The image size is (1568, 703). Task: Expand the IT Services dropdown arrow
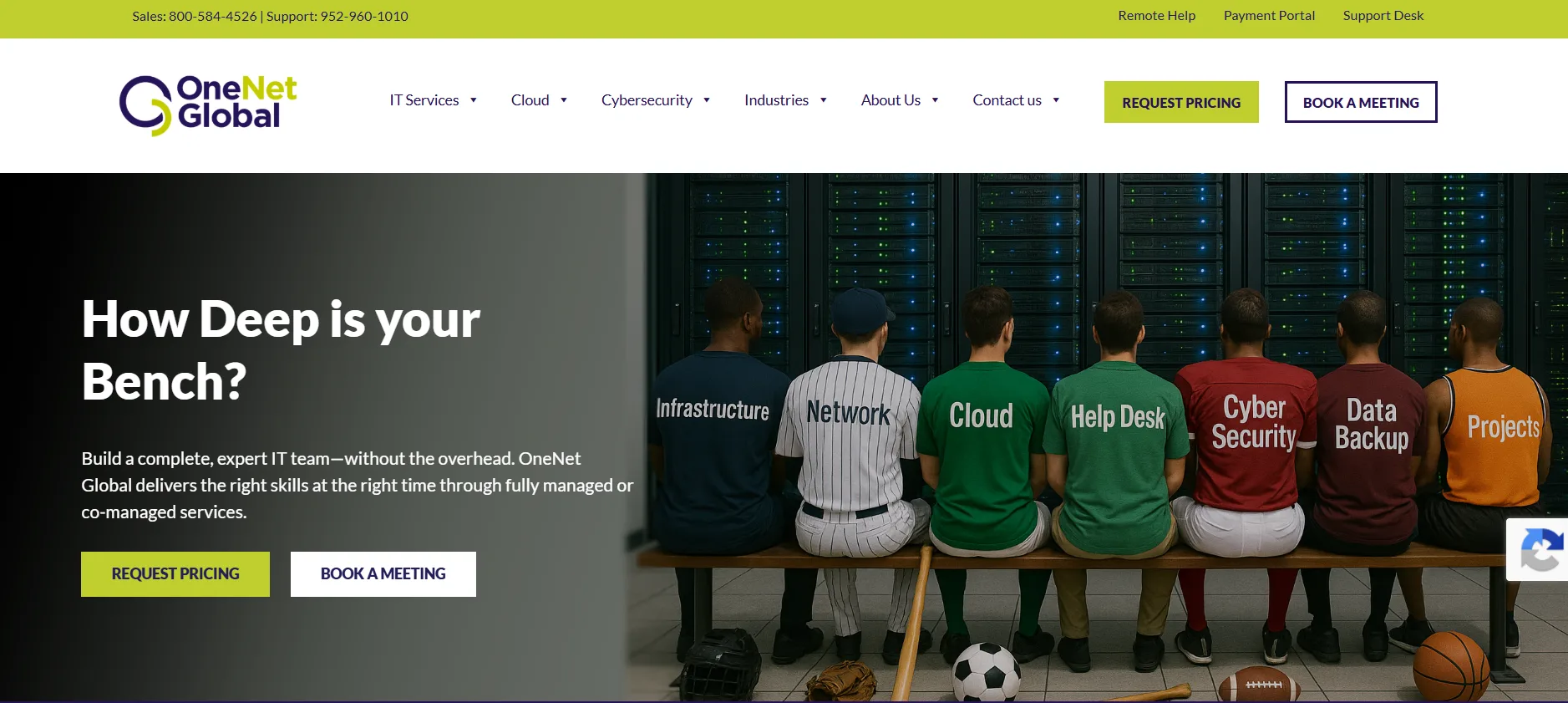pos(474,100)
